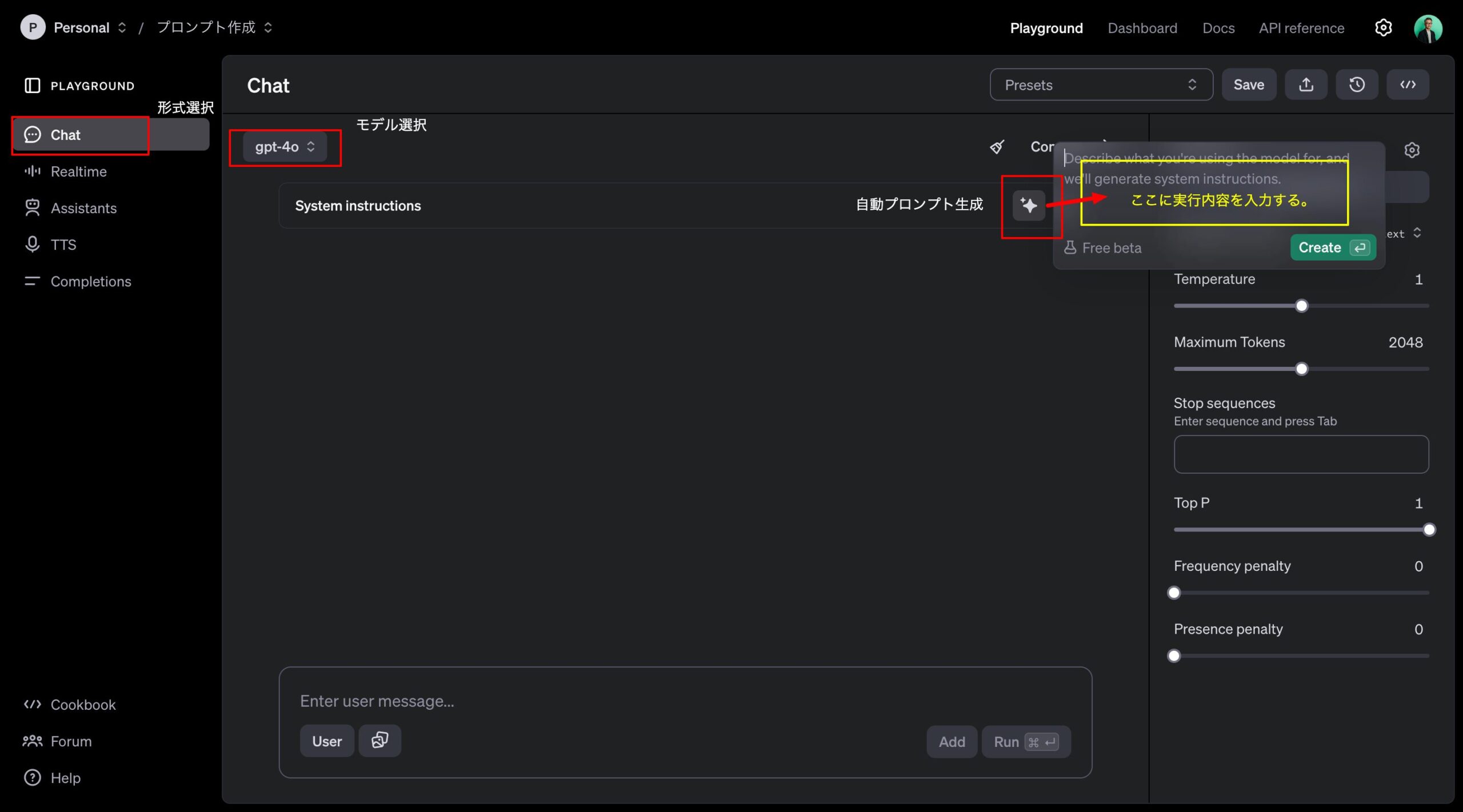Open the API reference tab

pyautogui.click(x=1301, y=27)
